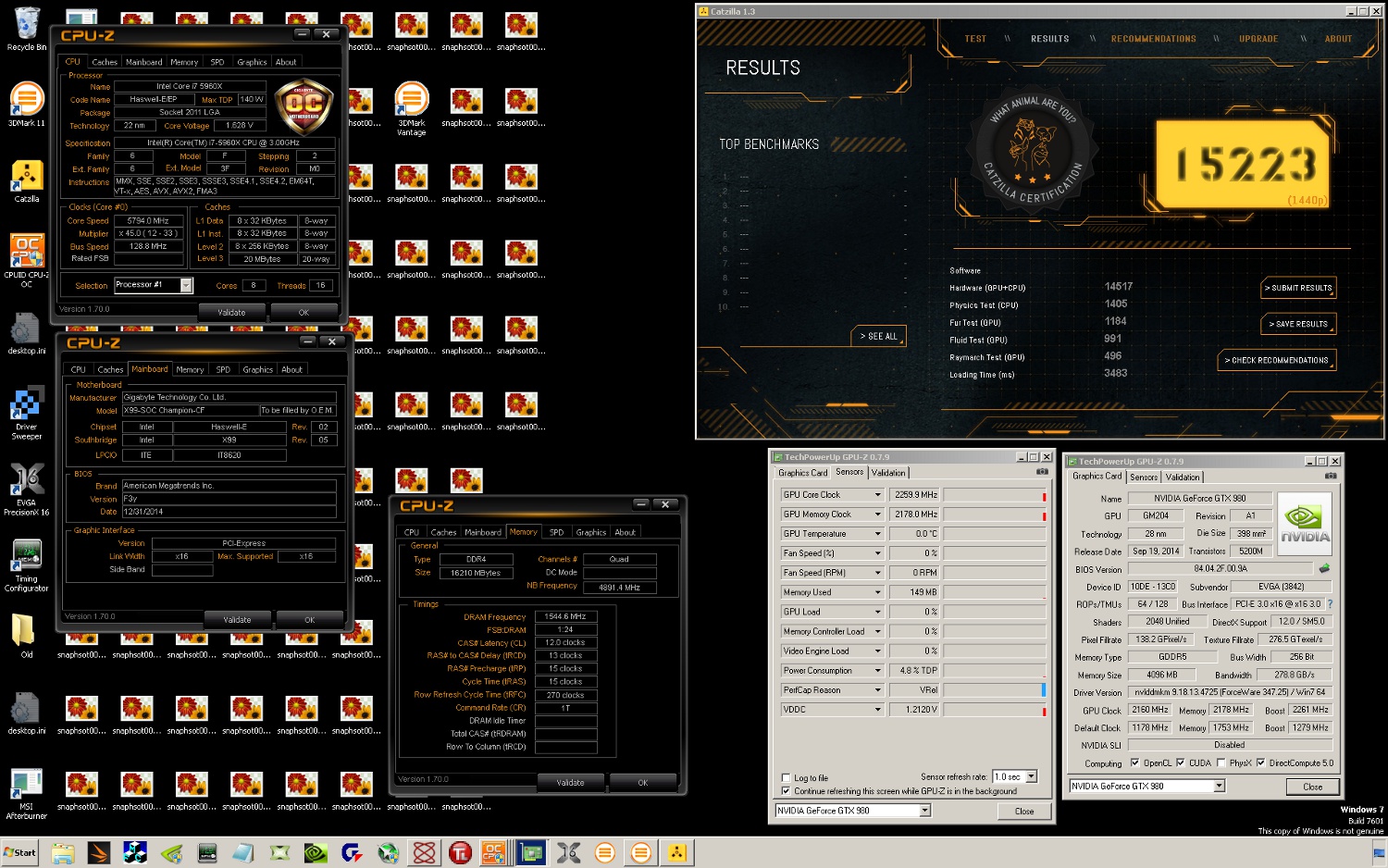The width and height of the screenshot is (1388, 868).
Task: Toggle the OpenCL checkbox
Action: click(x=1134, y=763)
